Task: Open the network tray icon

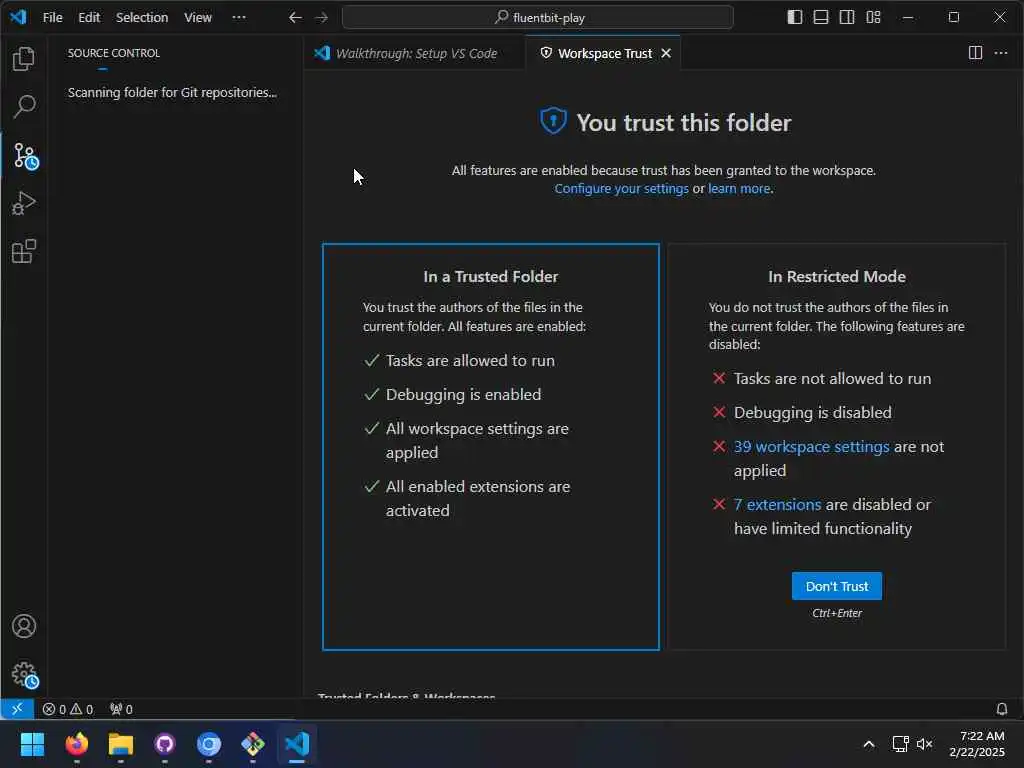Action: tap(901, 744)
